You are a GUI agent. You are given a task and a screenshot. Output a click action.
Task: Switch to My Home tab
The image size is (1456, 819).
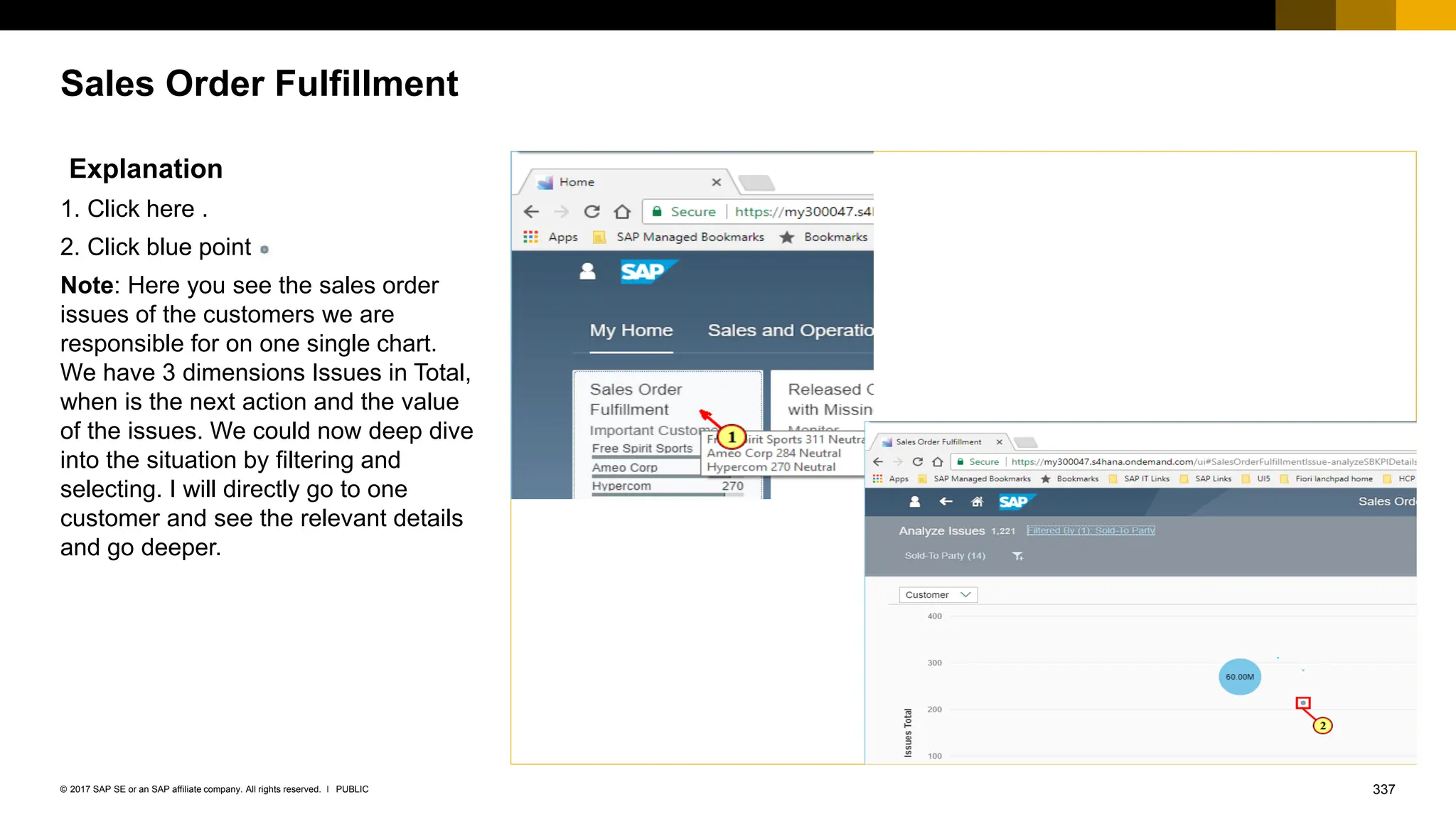tap(631, 331)
